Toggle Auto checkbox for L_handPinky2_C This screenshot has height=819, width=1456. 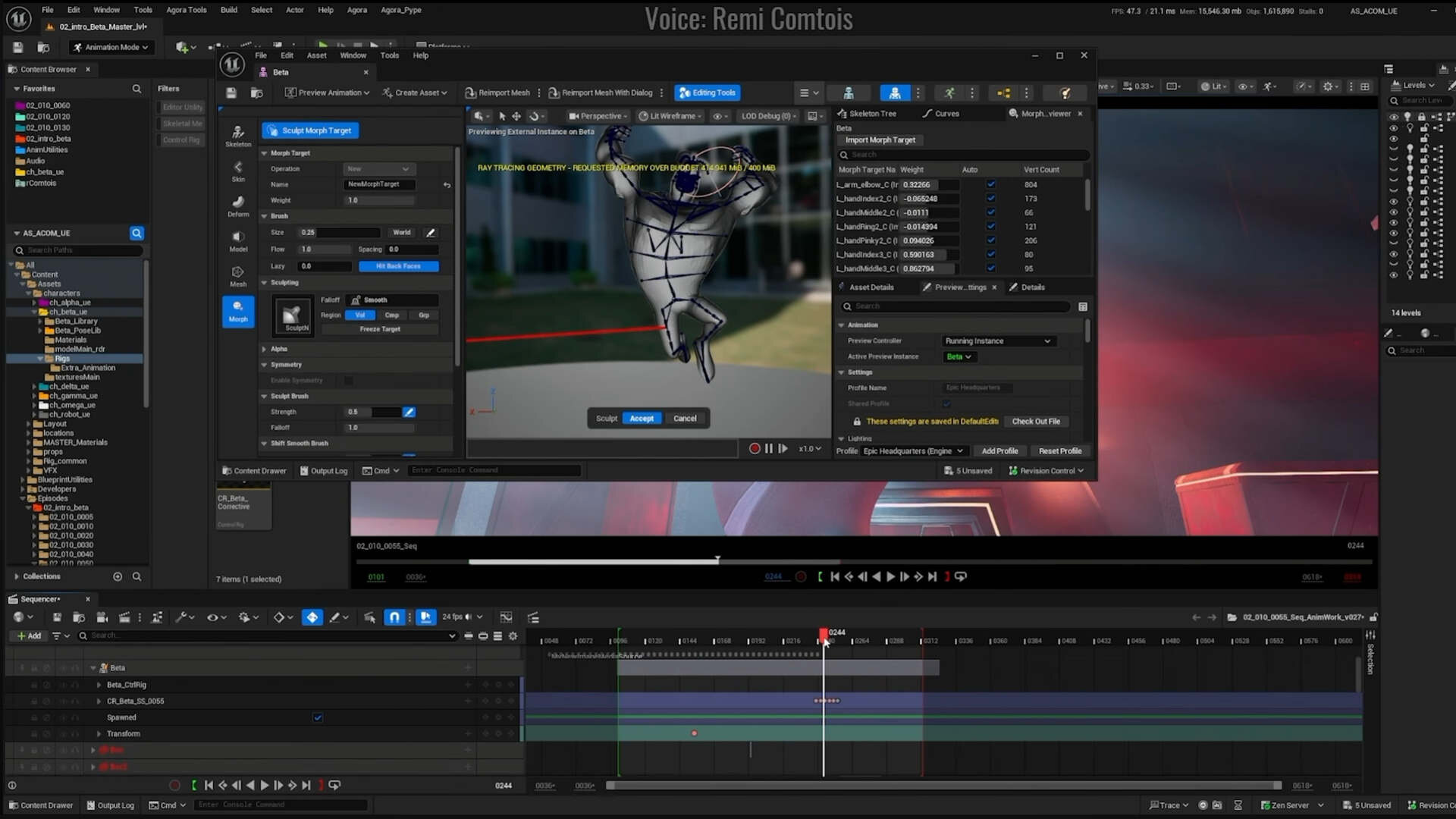click(x=990, y=240)
